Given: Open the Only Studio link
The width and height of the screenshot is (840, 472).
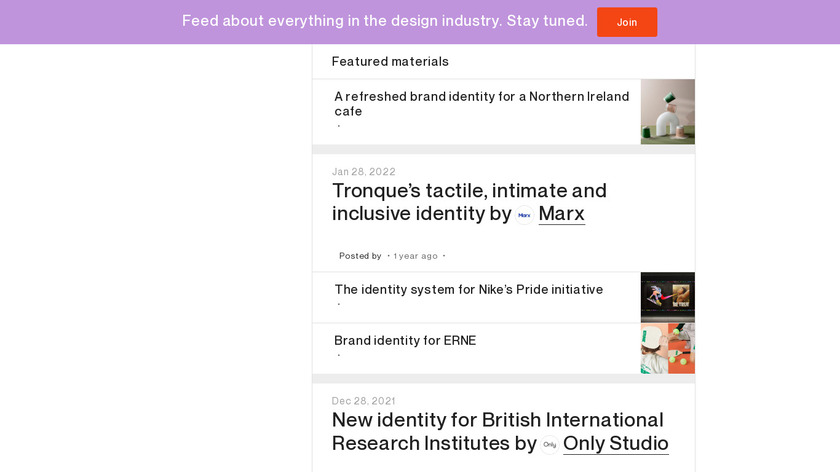Looking at the screenshot, I should pyautogui.click(x=615, y=443).
